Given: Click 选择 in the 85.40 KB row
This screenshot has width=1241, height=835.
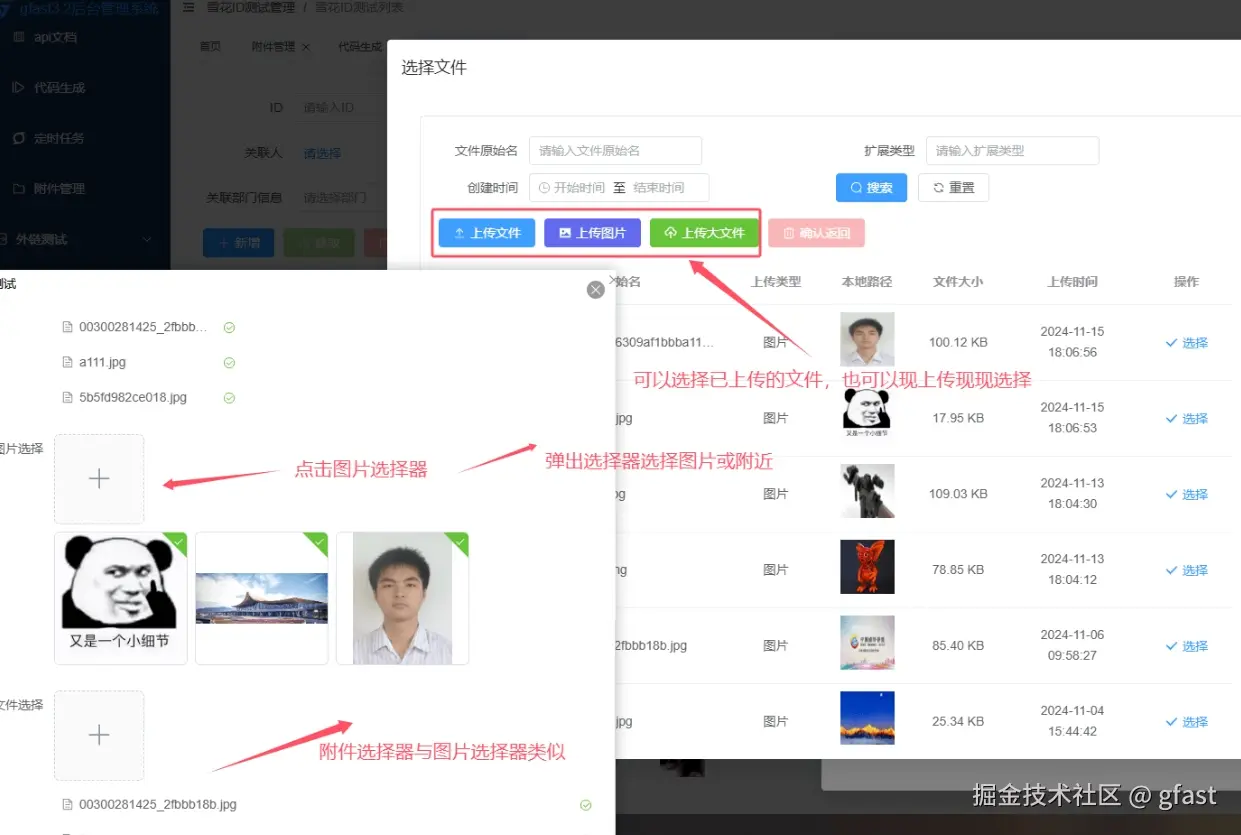Looking at the screenshot, I should [1186, 647].
